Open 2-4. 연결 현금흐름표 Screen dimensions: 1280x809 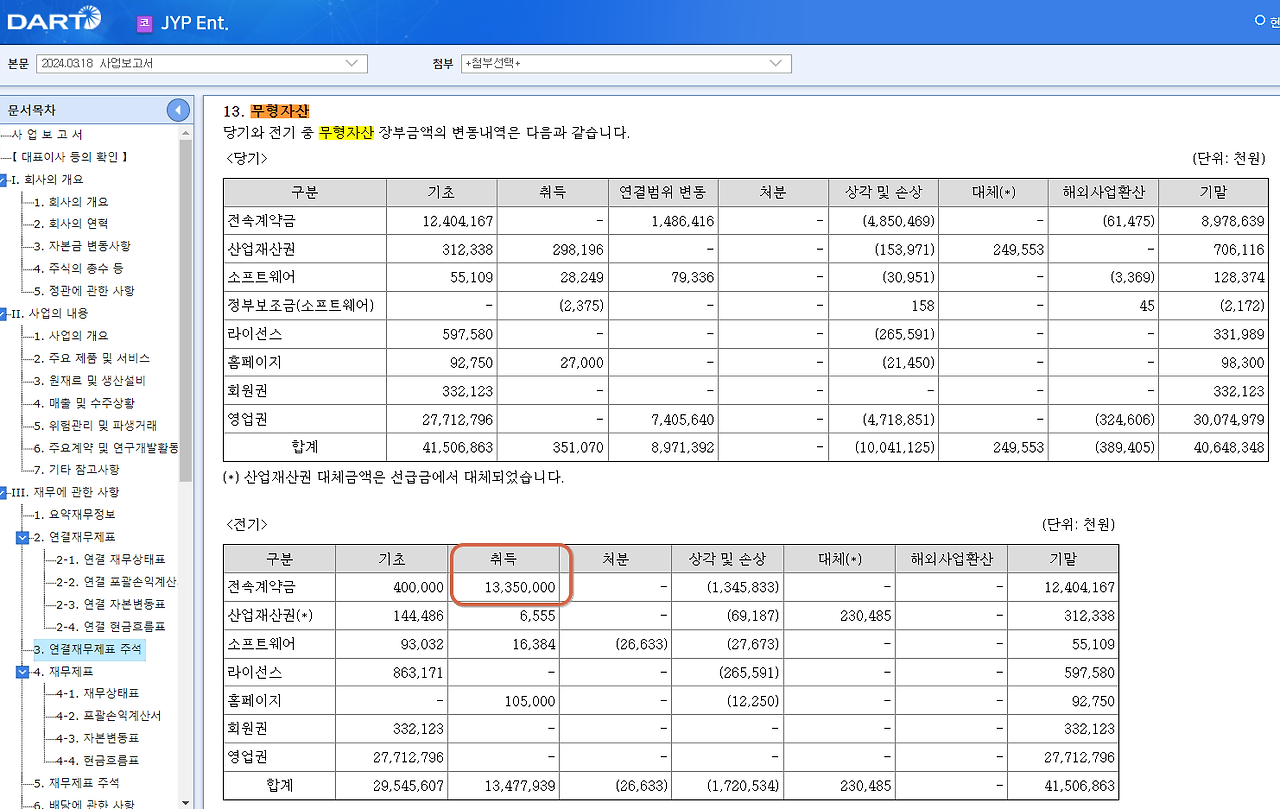point(111,626)
